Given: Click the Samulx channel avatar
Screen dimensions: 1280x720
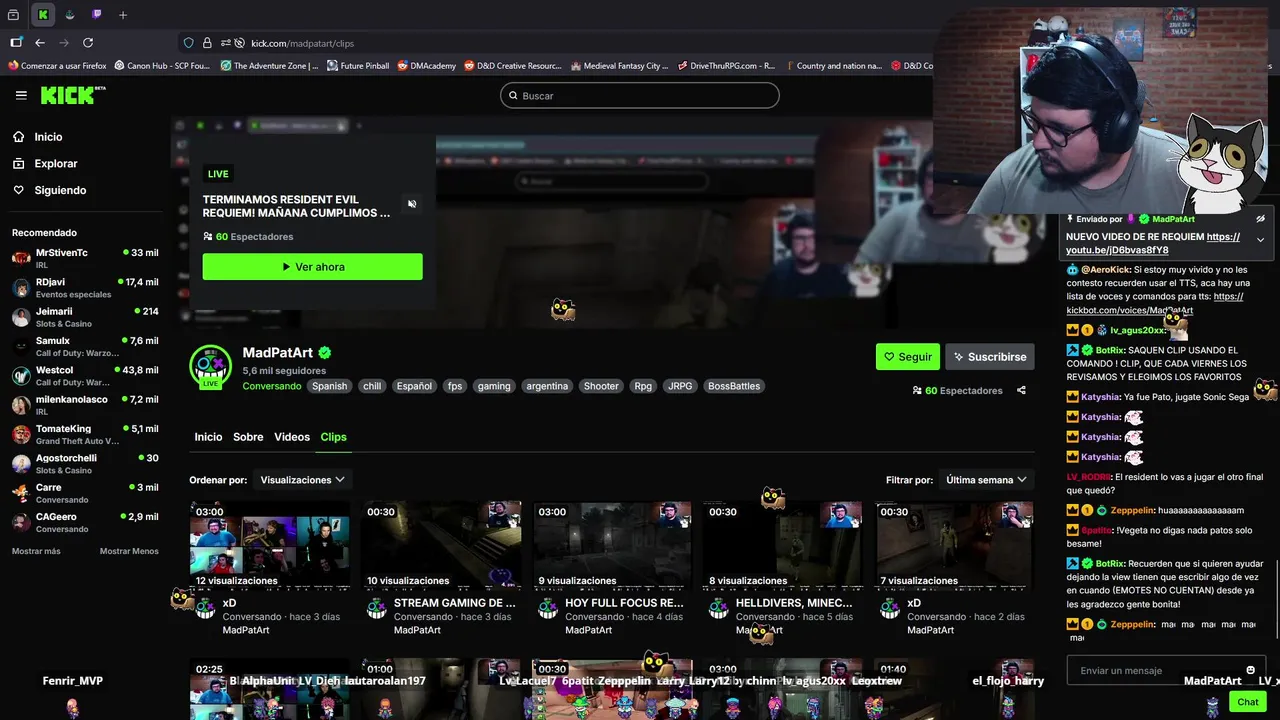Looking at the screenshot, I should point(21,346).
